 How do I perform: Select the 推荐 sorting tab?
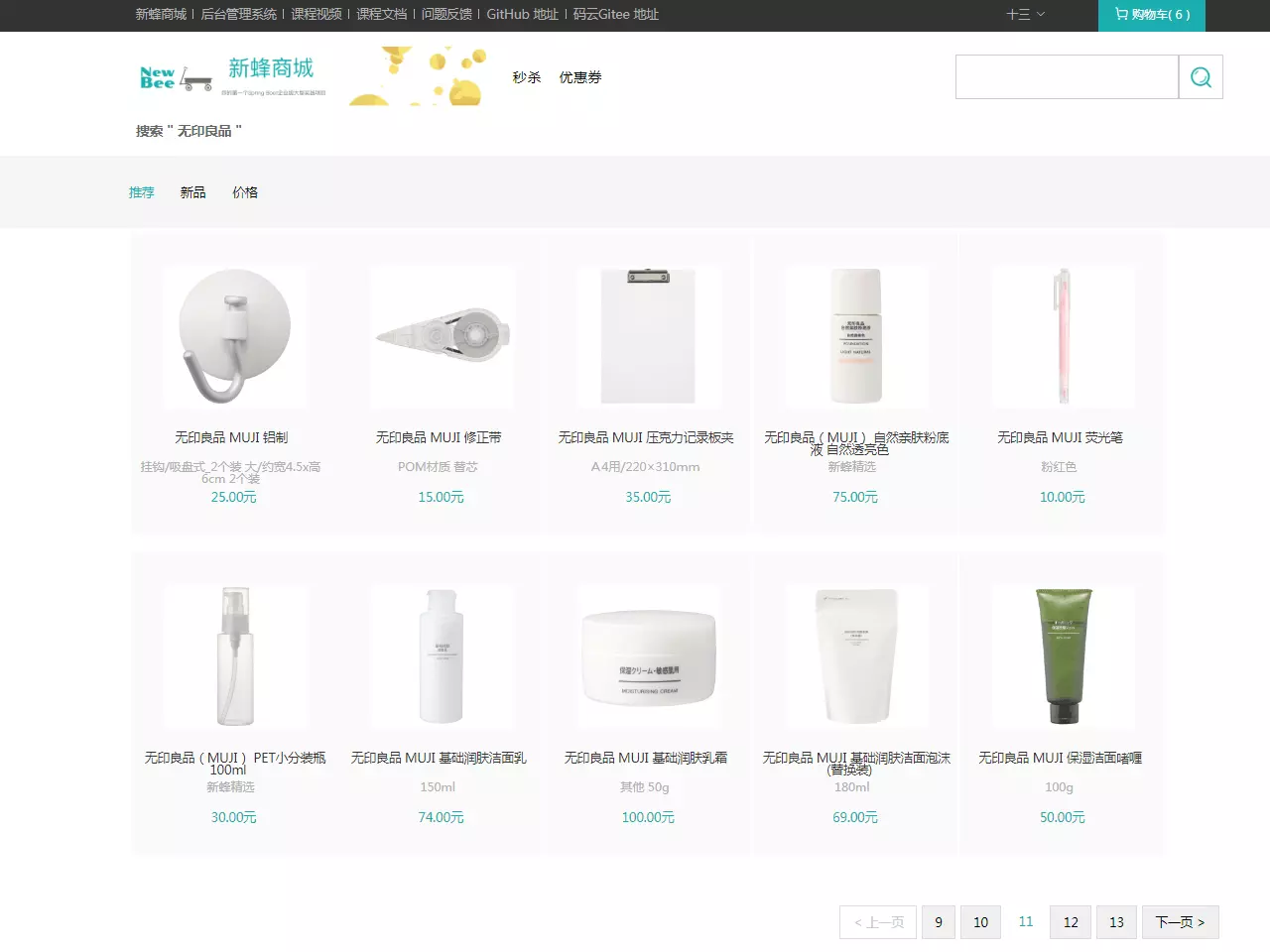coord(141,192)
